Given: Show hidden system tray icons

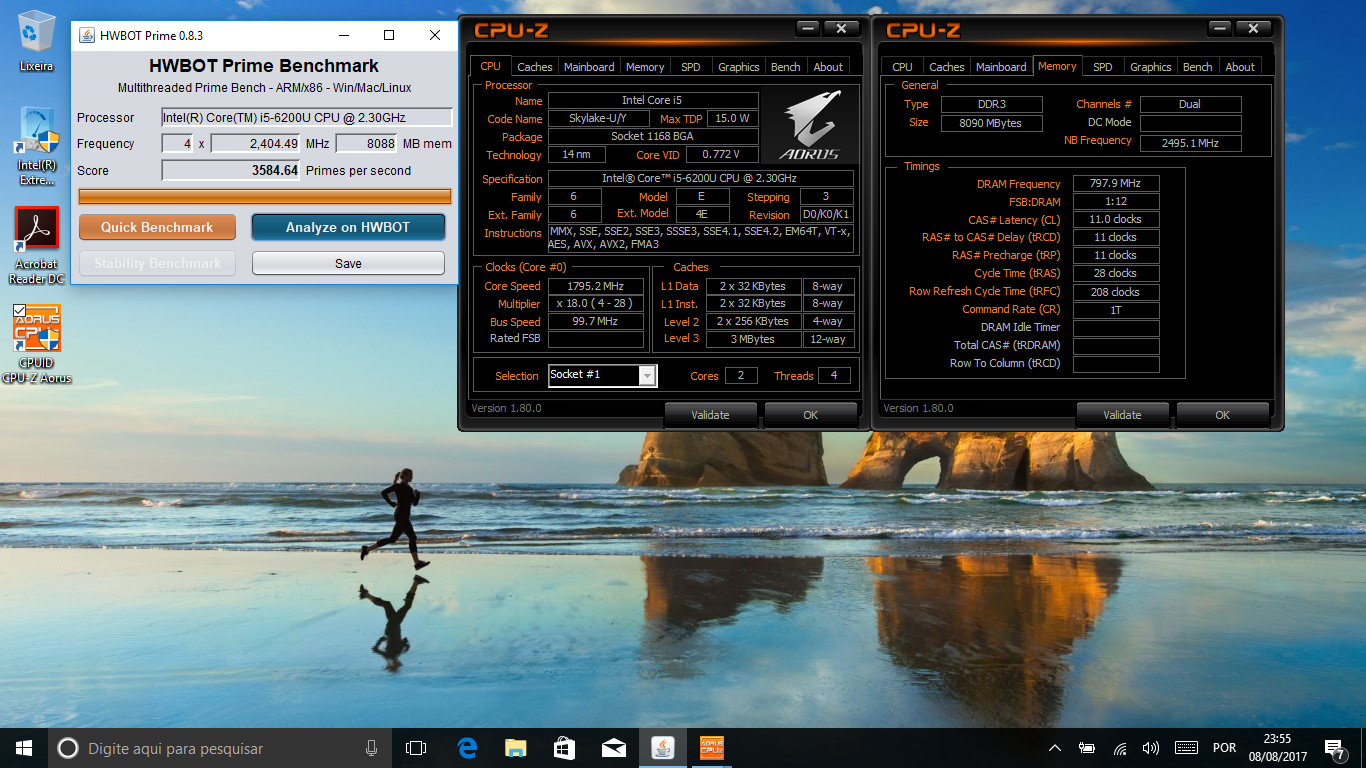Looking at the screenshot, I should point(1055,748).
